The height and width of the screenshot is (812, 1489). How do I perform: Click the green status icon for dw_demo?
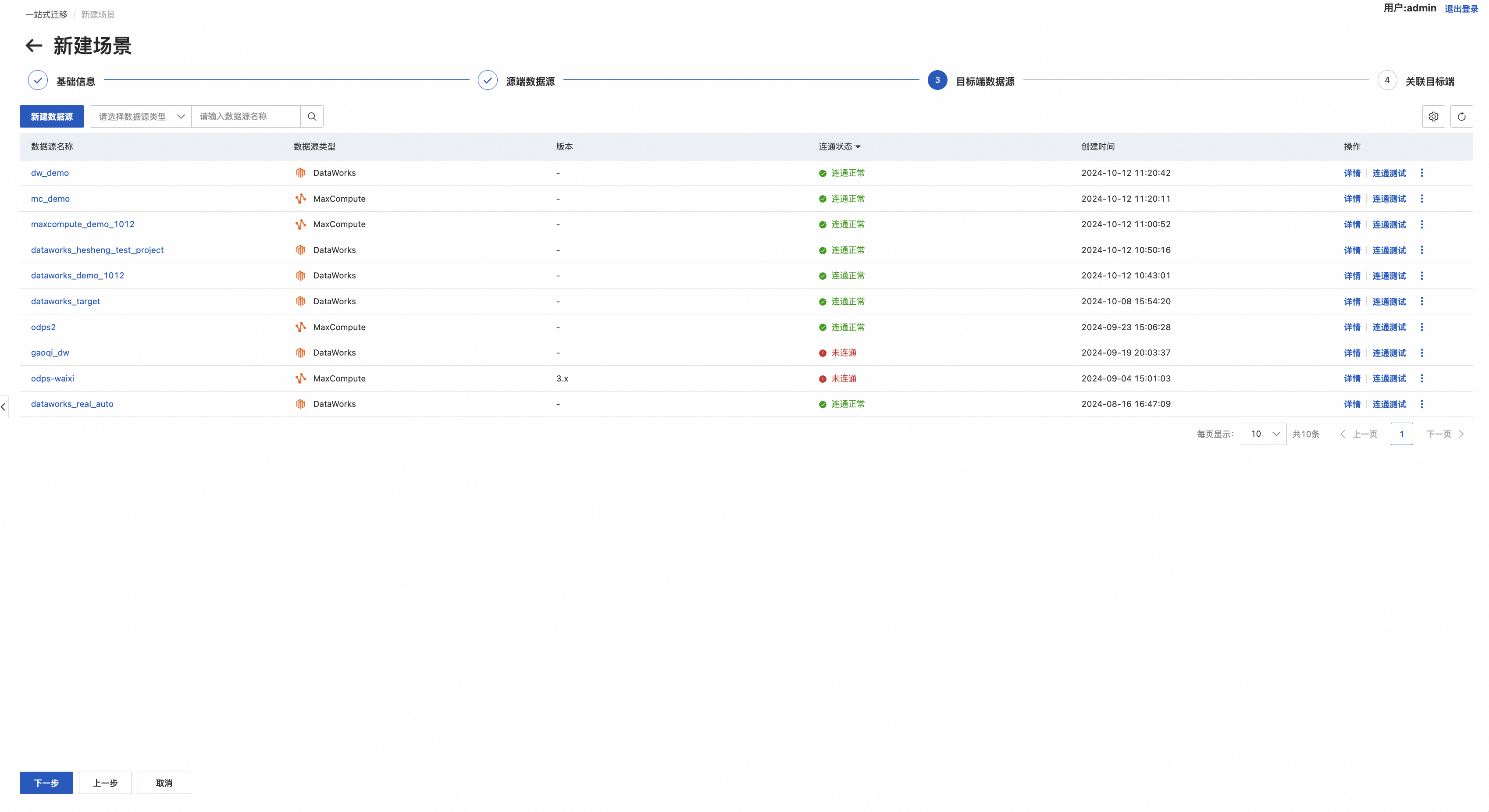[823, 173]
